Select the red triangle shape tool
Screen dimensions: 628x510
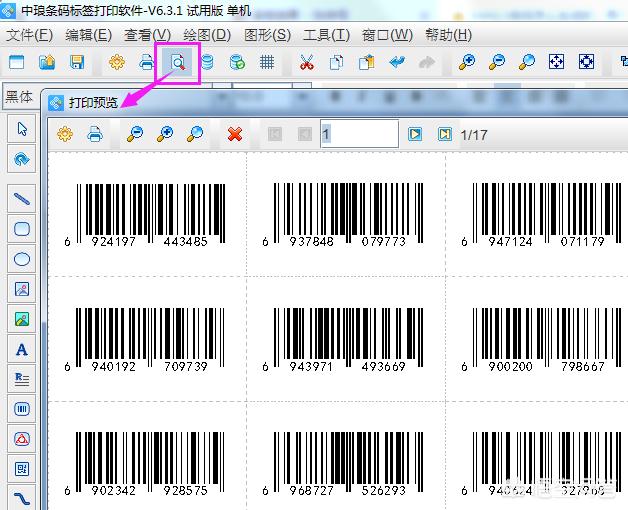pyautogui.click(x=22, y=439)
